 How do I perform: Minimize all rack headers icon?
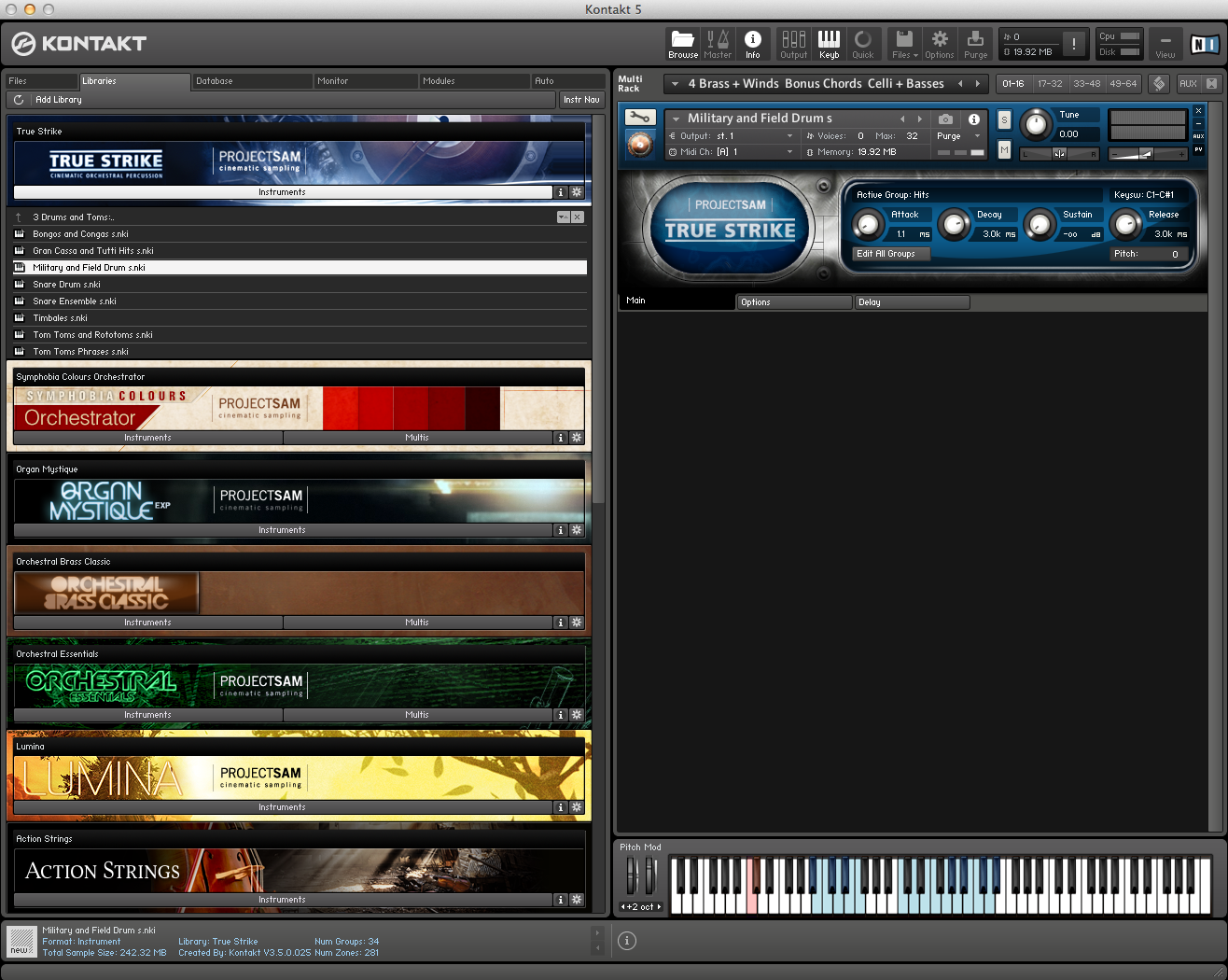click(1212, 83)
